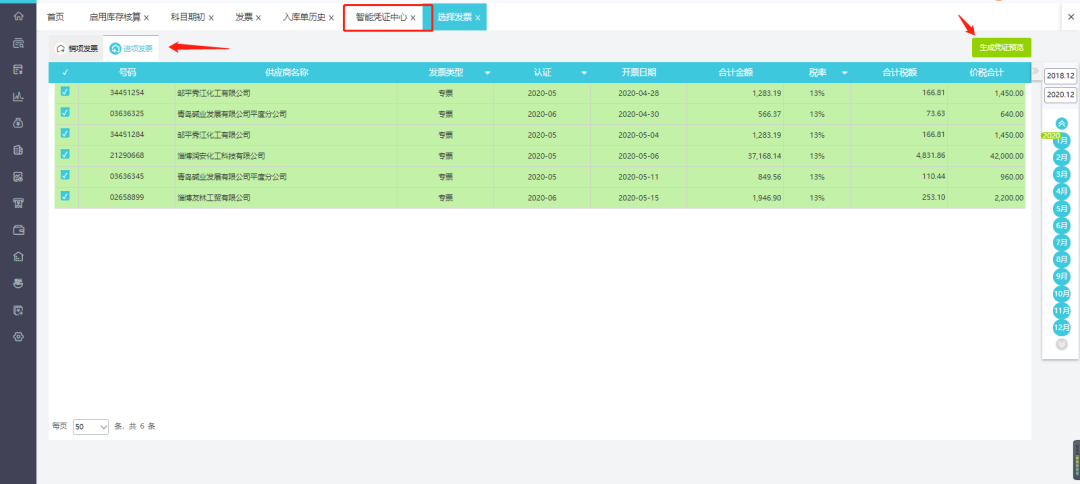Open the 认证 column filter dropdown

click(x=584, y=73)
